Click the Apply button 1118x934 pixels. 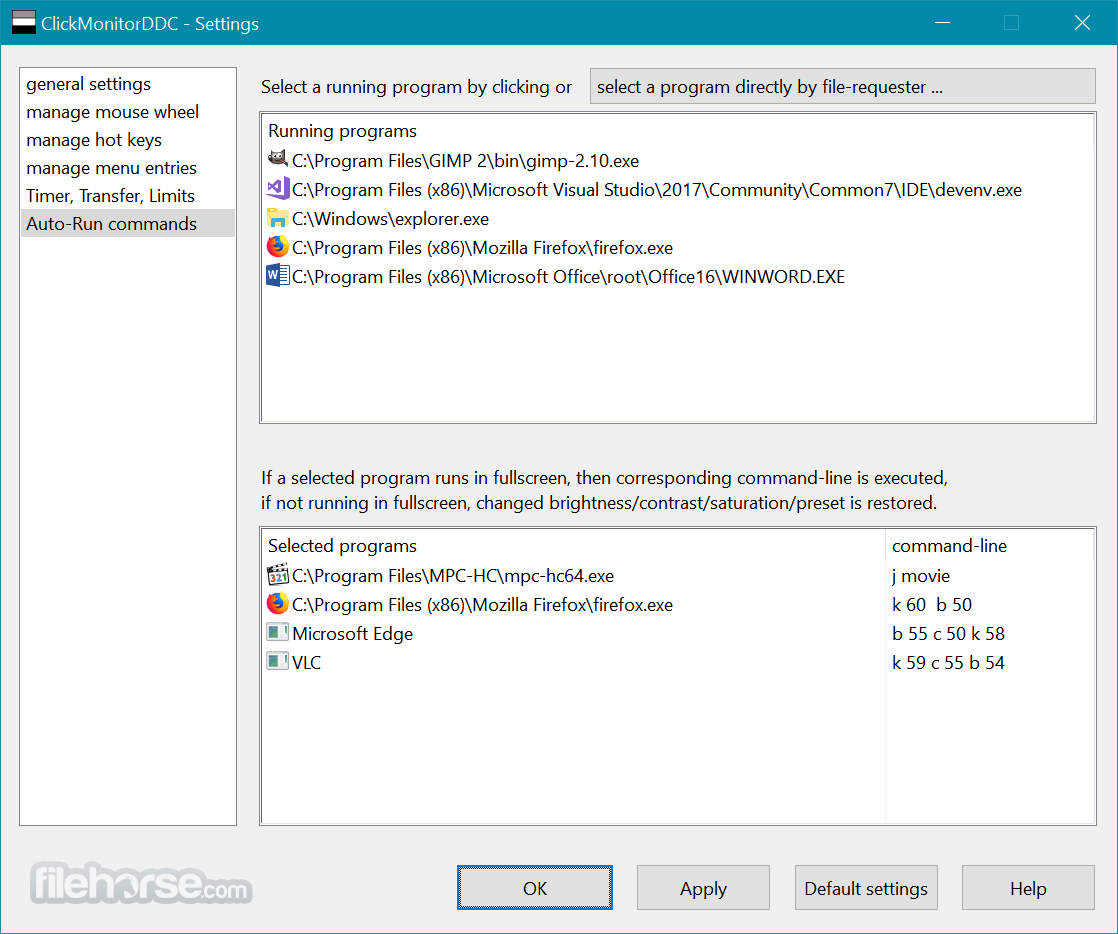pos(703,888)
